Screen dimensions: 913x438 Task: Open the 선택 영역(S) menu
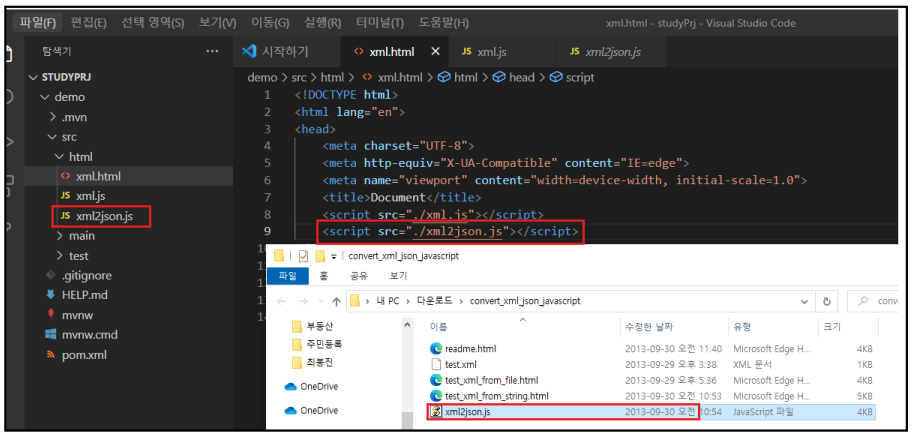pyautogui.click(x=153, y=23)
